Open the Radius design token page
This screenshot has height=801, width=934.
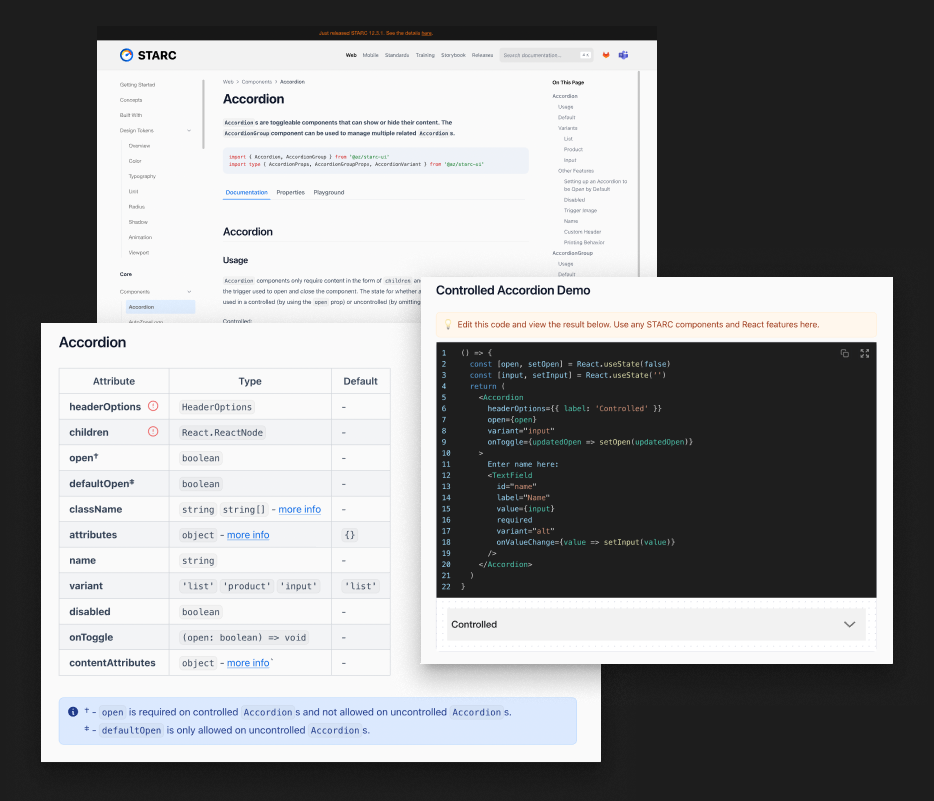[x=136, y=207]
